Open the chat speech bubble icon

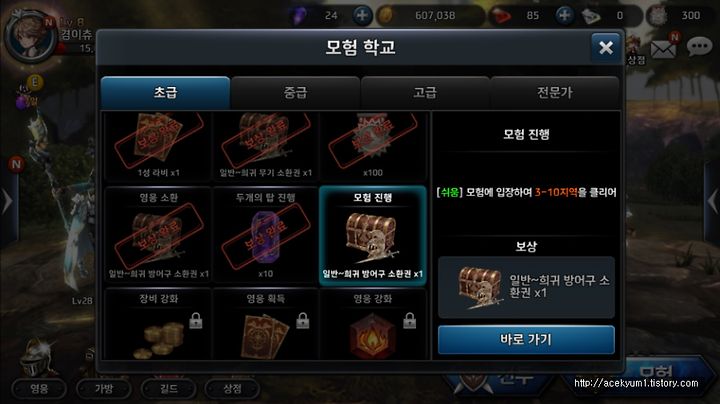tap(699, 46)
